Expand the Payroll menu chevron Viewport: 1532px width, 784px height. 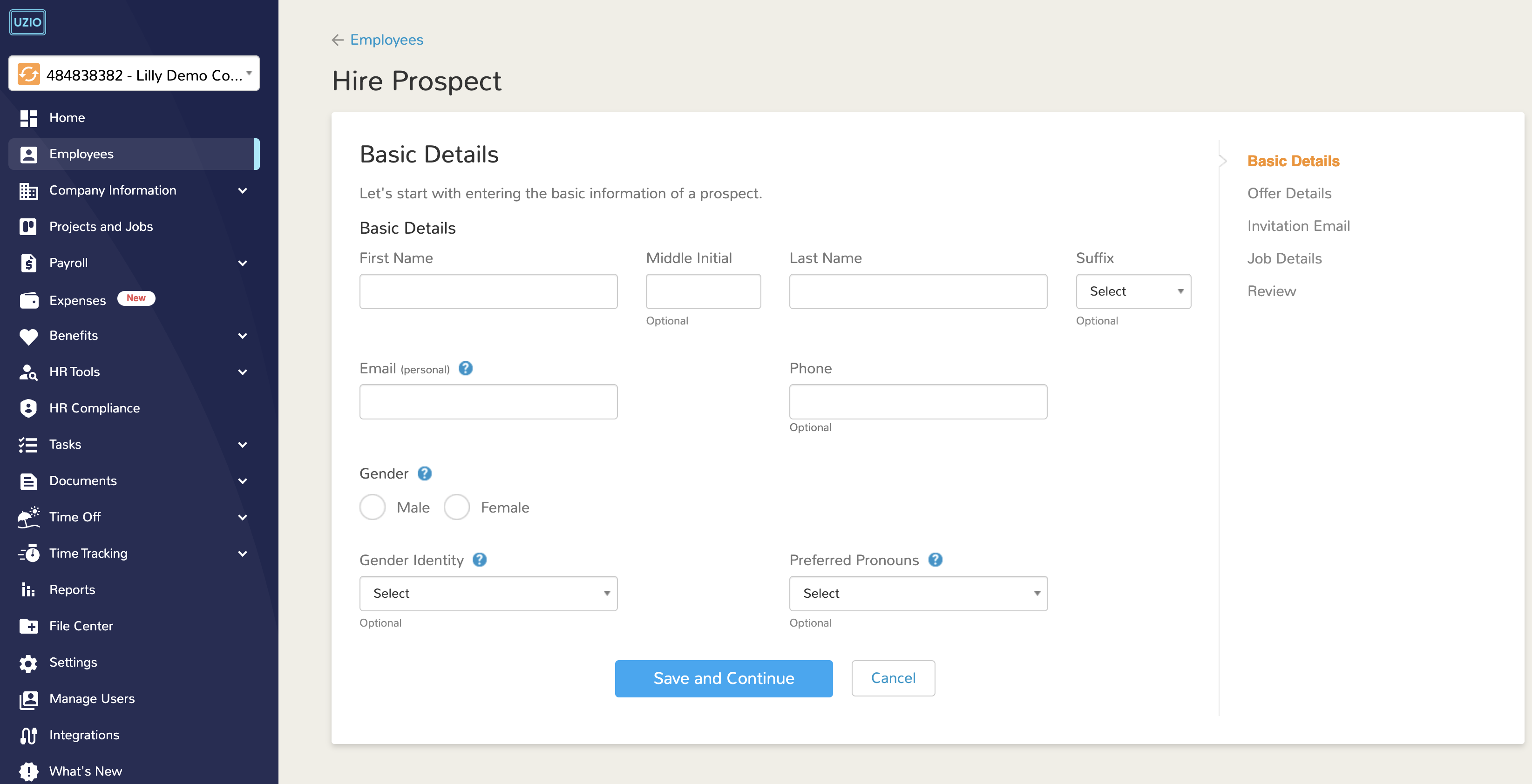click(243, 263)
